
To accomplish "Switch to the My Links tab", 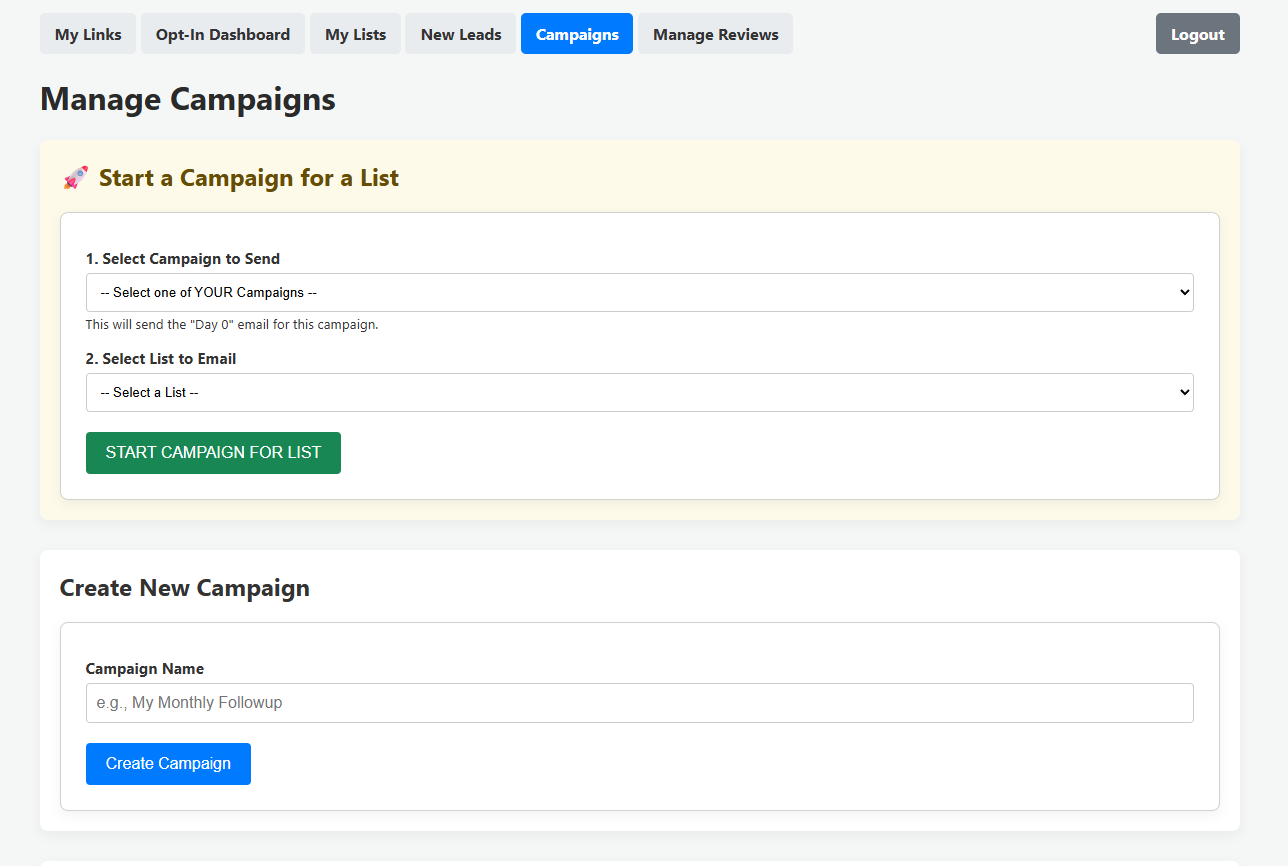I will click(x=87, y=33).
